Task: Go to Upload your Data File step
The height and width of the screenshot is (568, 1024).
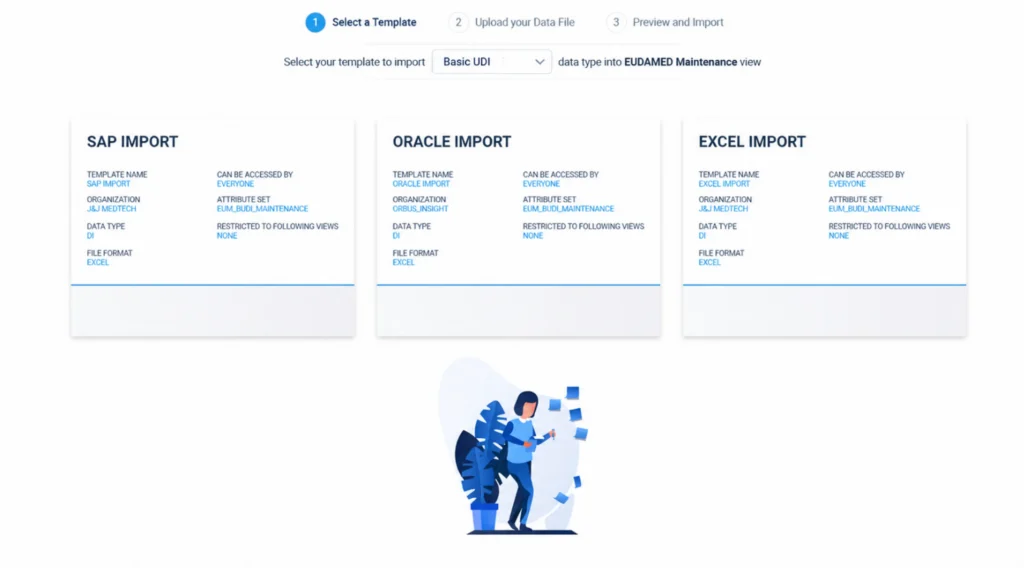Action: [x=524, y=22]
